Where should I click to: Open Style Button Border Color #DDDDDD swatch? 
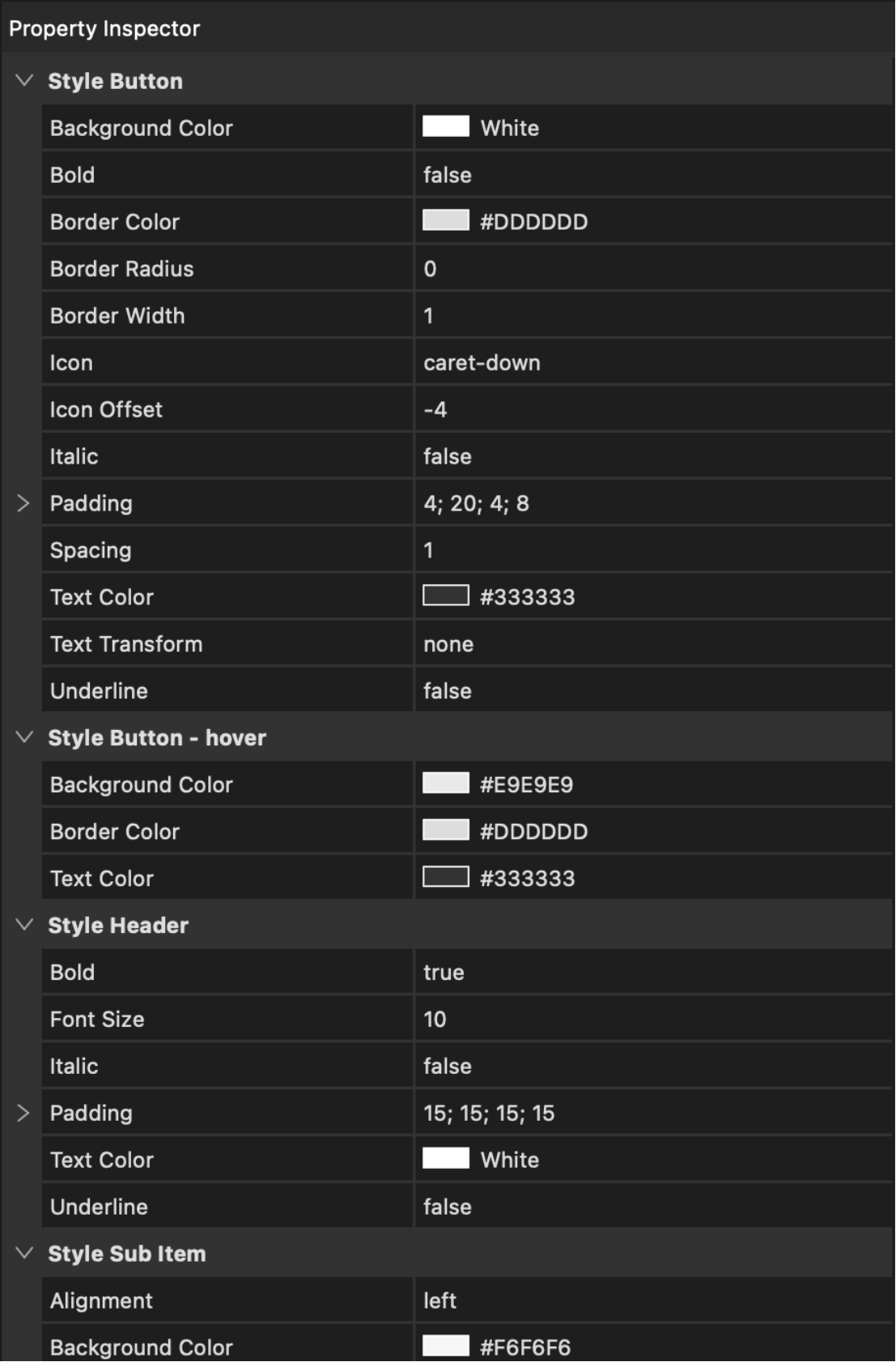click(x=446, y=221)
